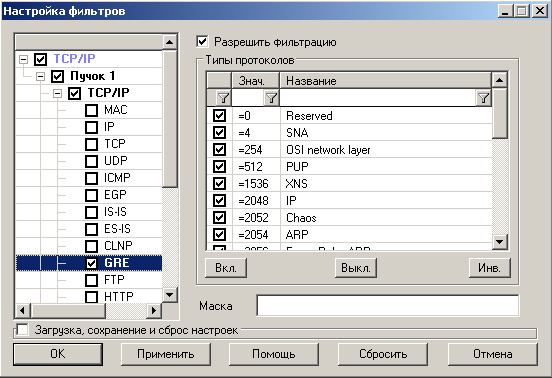Sort by the Знач. column header
This screenshot has width=552, height=378.
(256, 81)
